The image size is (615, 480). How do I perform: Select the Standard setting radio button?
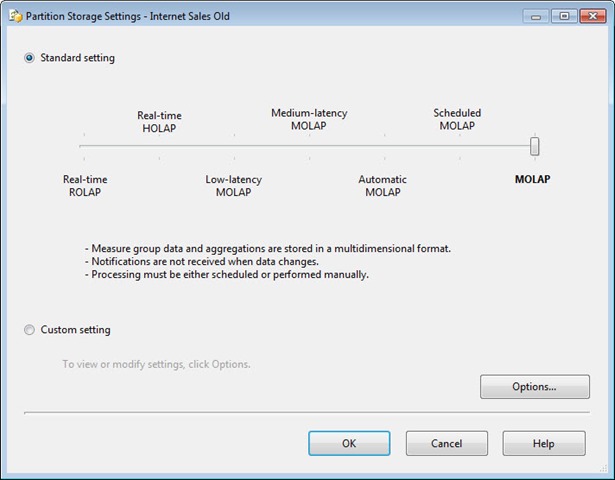click(30, 58)
